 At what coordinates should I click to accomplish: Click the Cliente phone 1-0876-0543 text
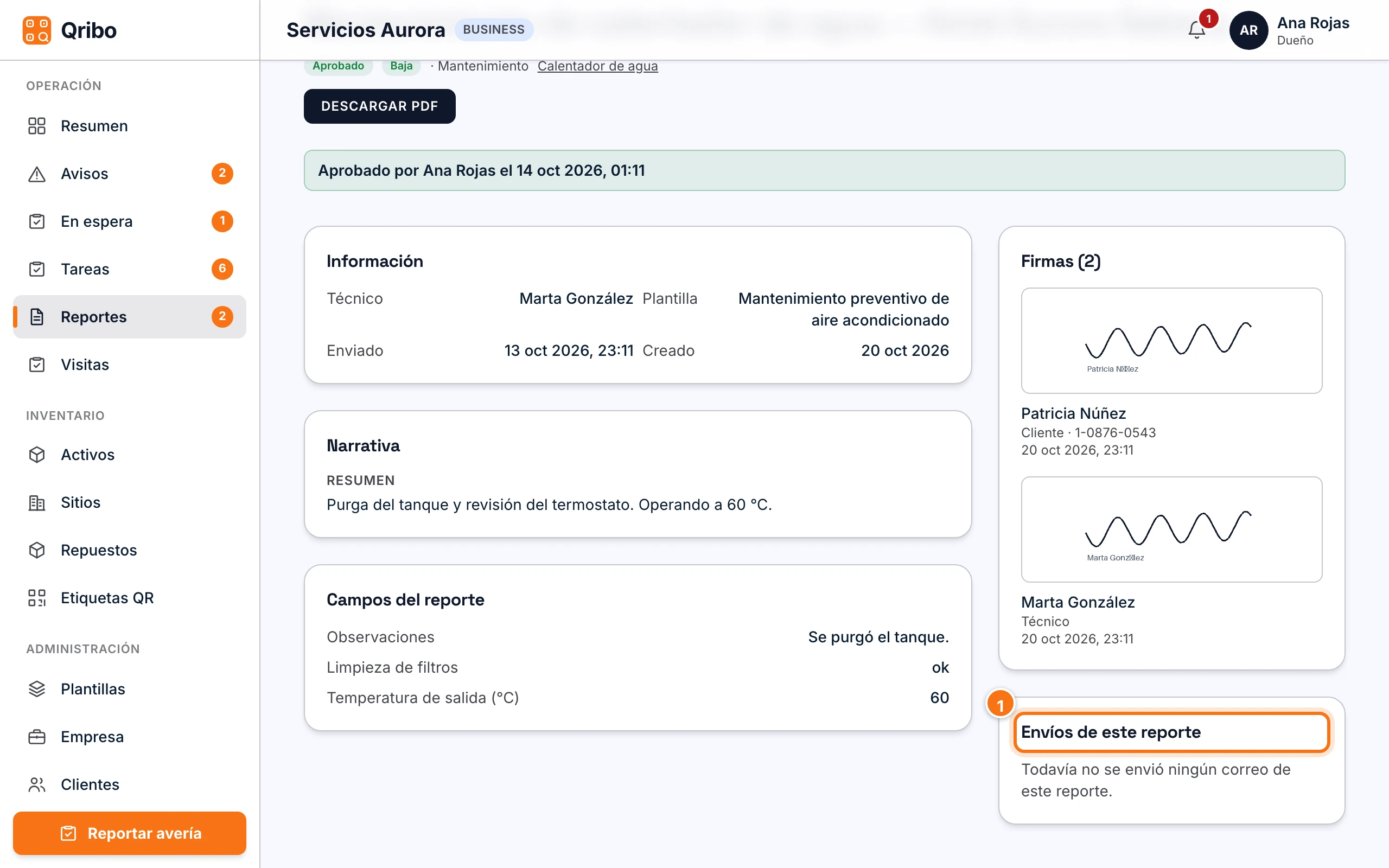(x=1114, y=432)
